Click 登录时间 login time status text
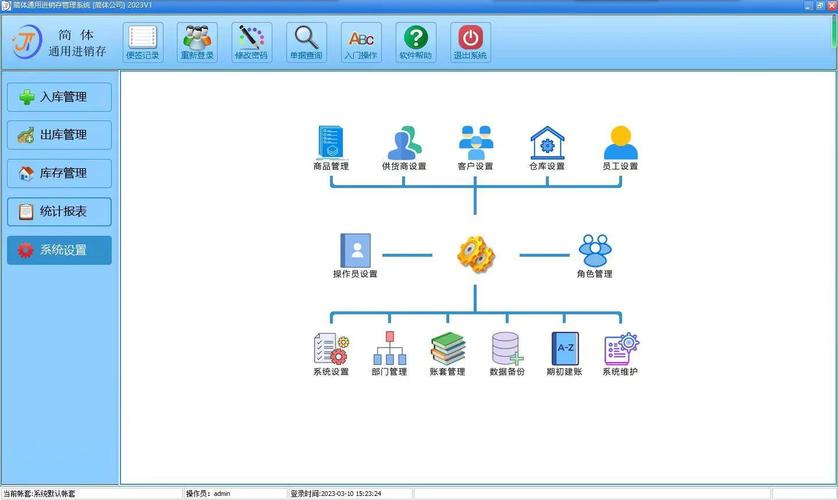 click(x=336, y=494)
